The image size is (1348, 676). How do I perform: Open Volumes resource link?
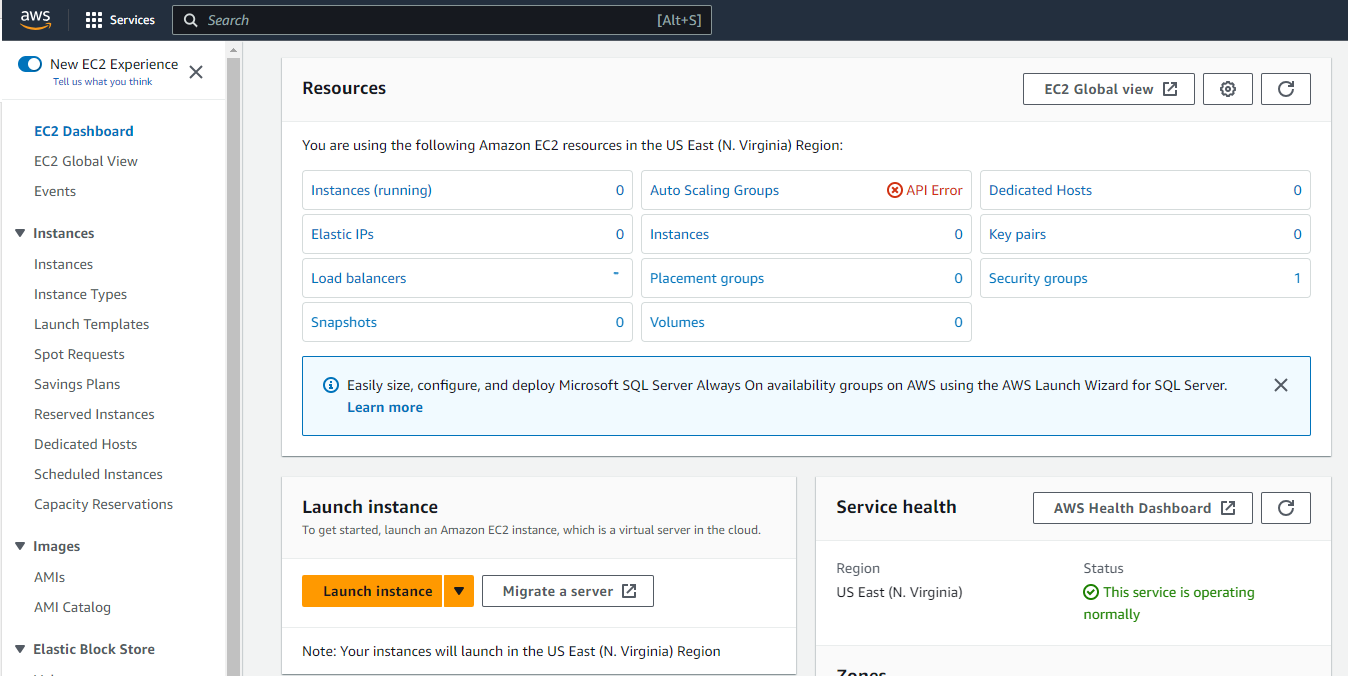(x=677, y=322)
